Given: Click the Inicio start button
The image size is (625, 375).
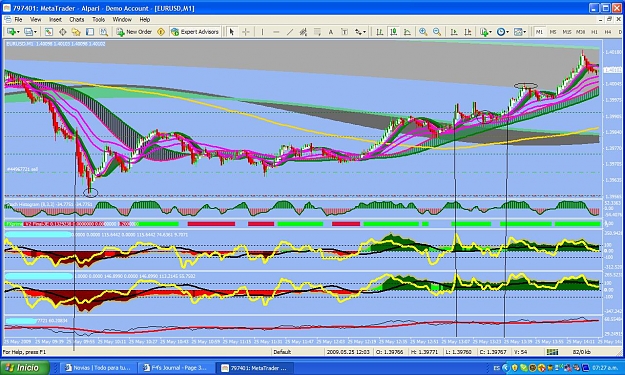Looking at the screenshot, I should [24, 367].
